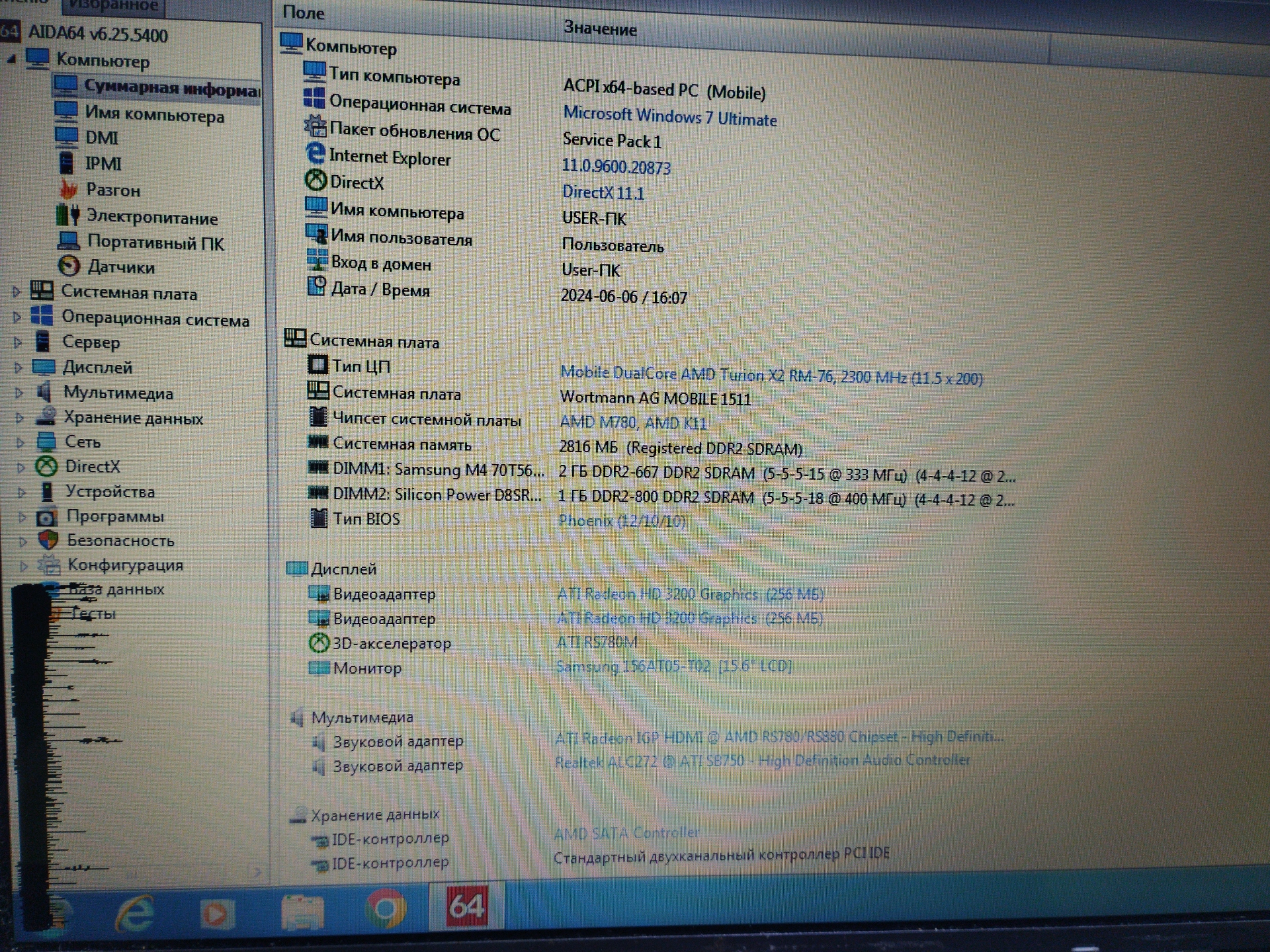
Task: Click the Сеть network icon in sidebar
Action: (x=46, y=441)
